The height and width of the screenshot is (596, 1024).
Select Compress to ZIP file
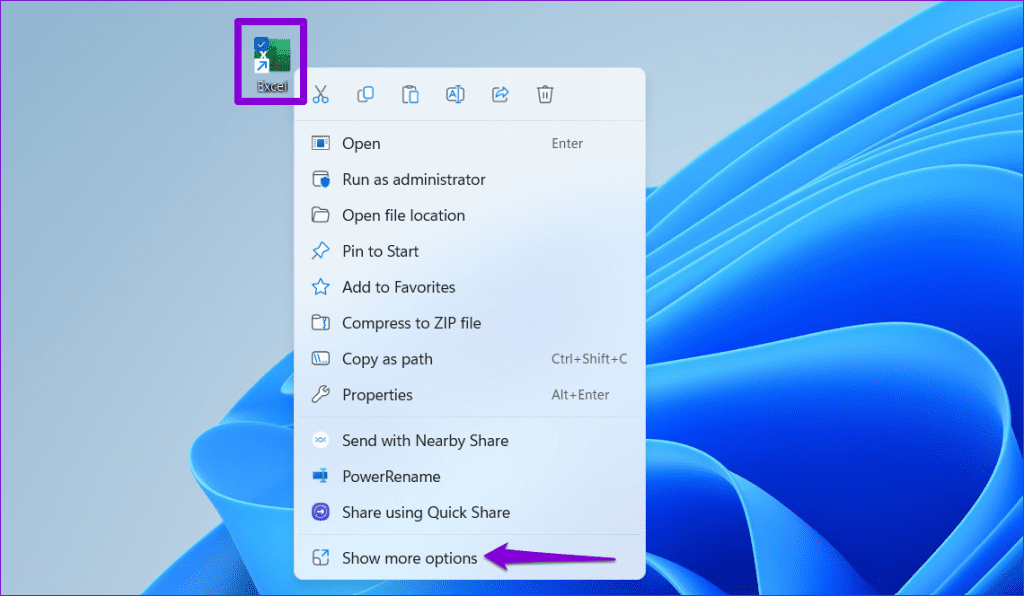coord(470,323)
